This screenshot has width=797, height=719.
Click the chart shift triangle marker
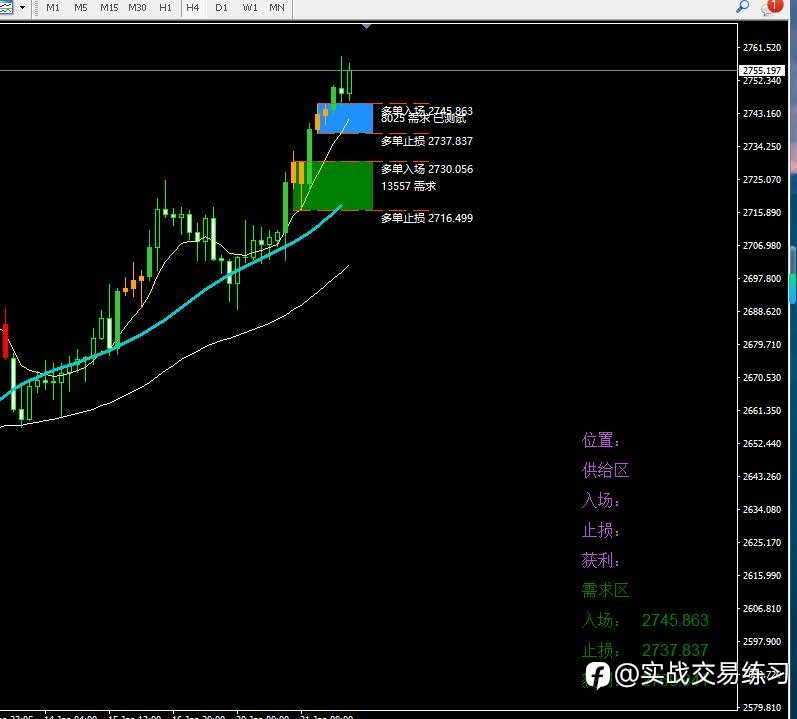click(x=366, y=26)
